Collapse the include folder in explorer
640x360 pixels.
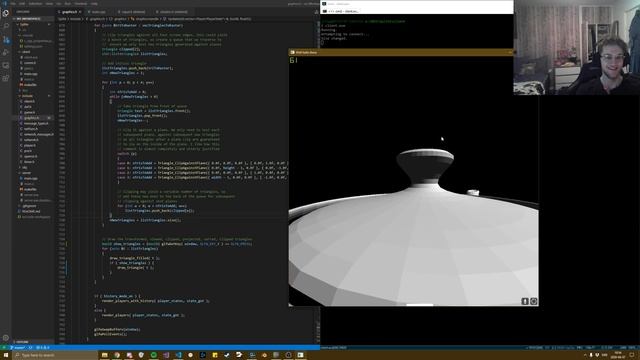coord(27,96)
